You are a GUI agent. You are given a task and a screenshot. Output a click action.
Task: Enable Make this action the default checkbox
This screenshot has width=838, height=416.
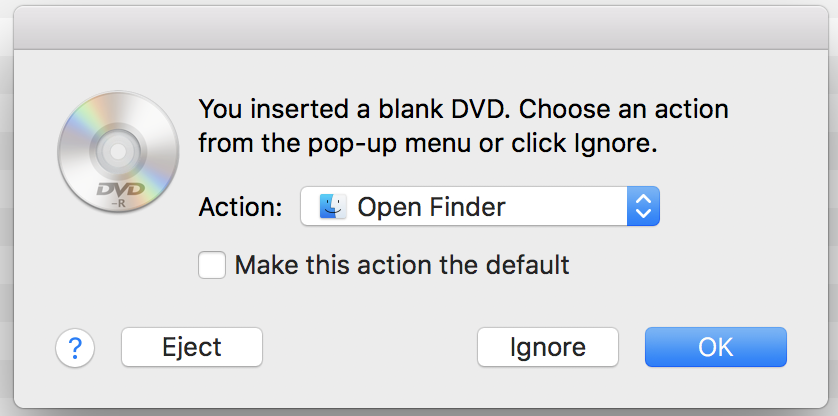212,265
